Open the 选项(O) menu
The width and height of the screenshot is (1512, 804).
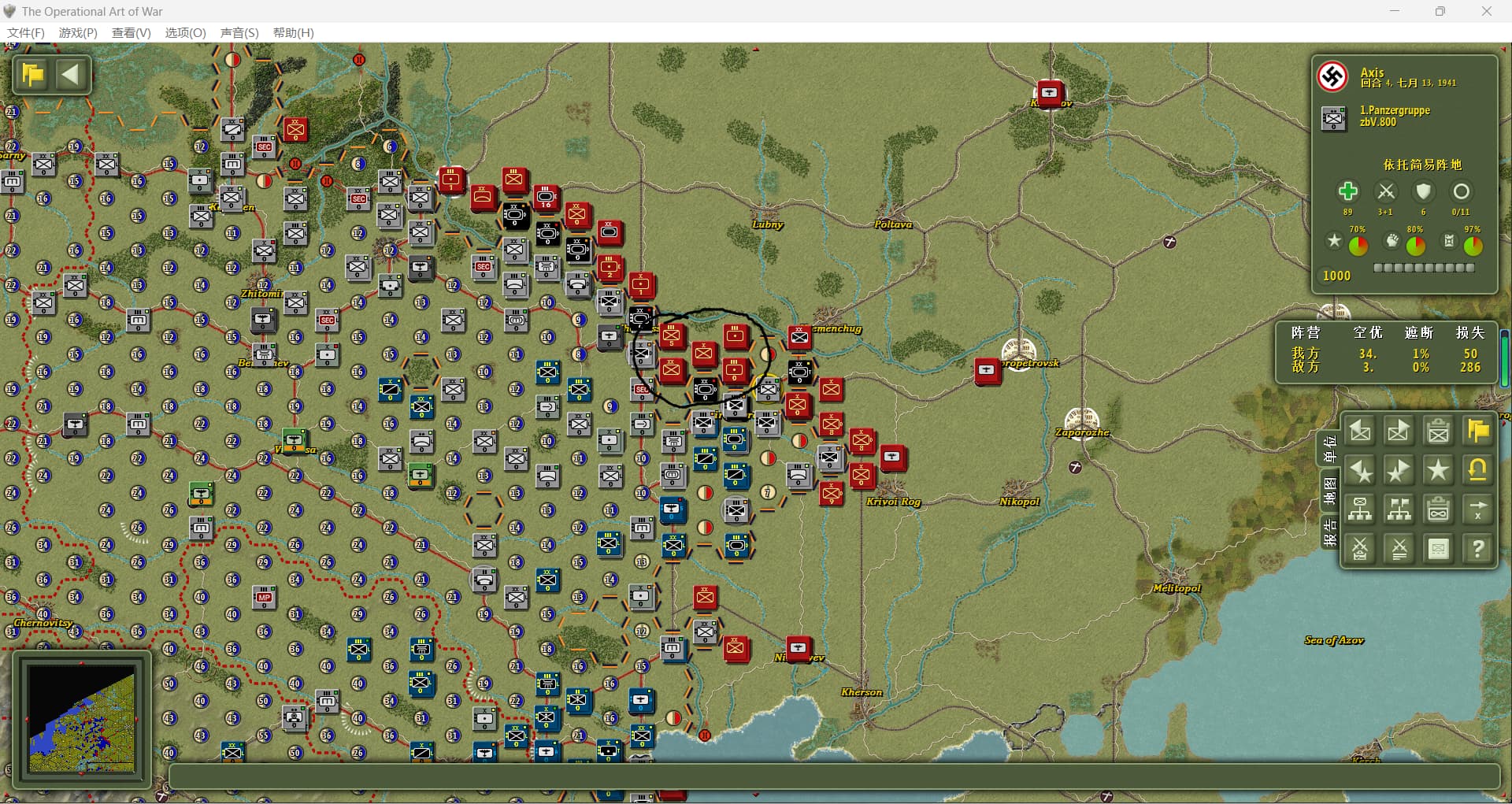[185, 32]
